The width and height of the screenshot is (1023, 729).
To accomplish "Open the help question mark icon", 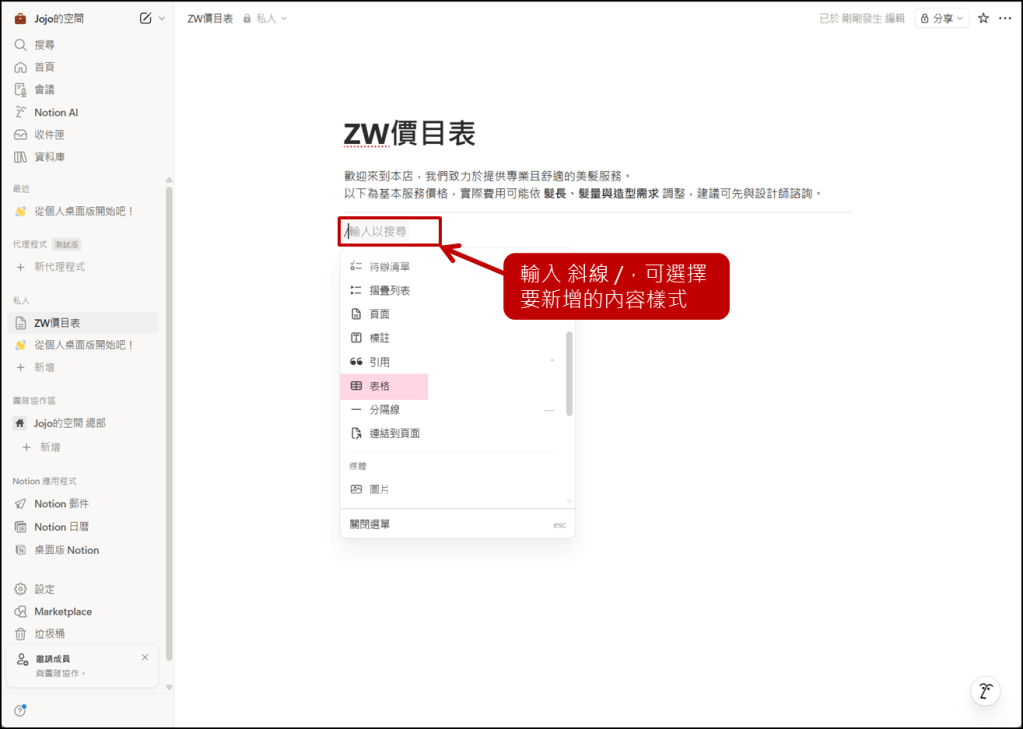I will tap(20, 711).
